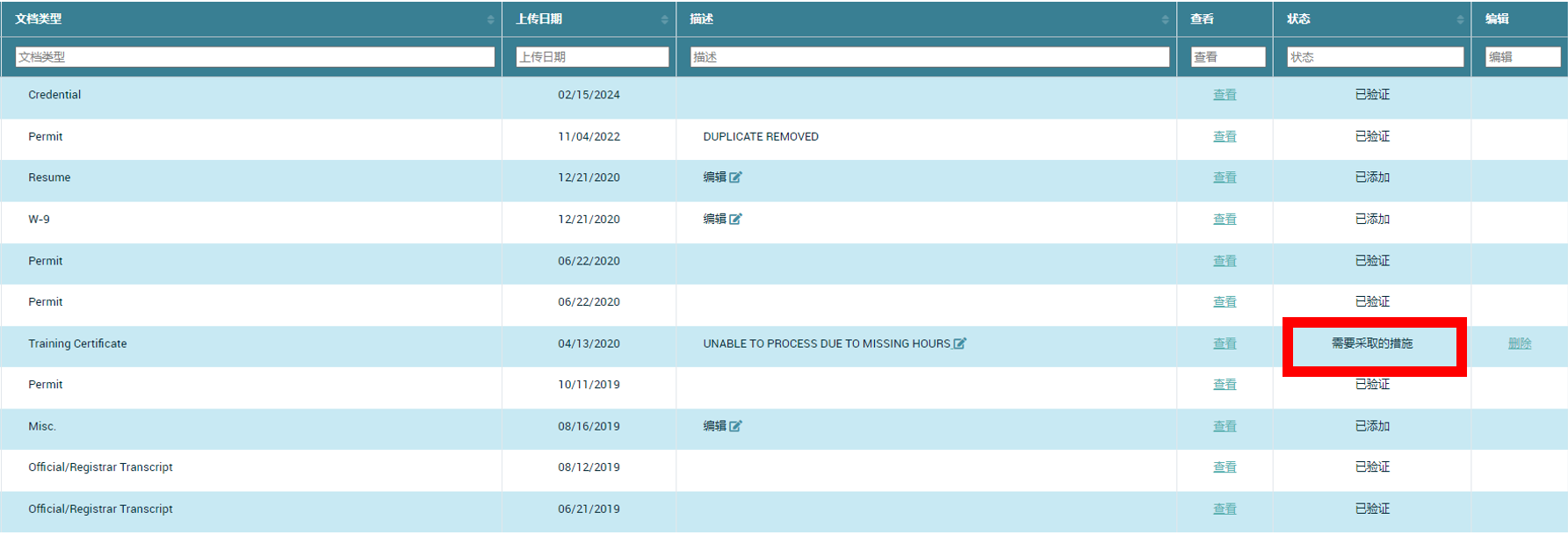Focus the 上传日期 filter field
1568x535 pixels.
[592, 57]
